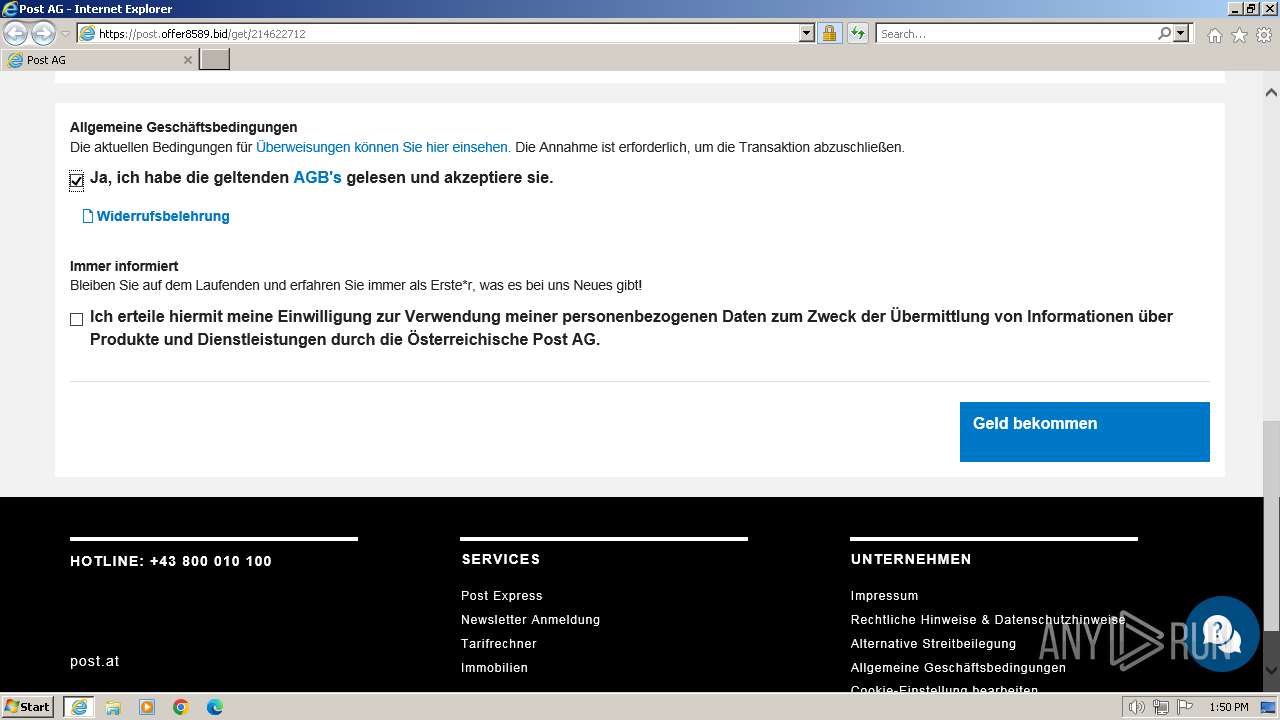Open Alternative Streitbeilegung footer link
The height and width of the screenshot is (720, 1280).
[x=934, y=644]
